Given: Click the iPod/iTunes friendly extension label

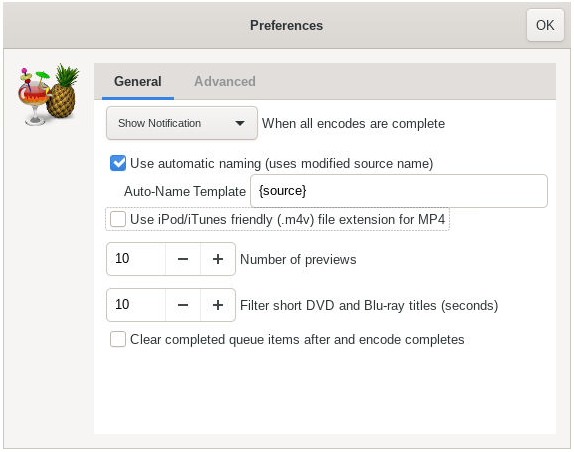Looking at the screenshot, I should 287,219.
